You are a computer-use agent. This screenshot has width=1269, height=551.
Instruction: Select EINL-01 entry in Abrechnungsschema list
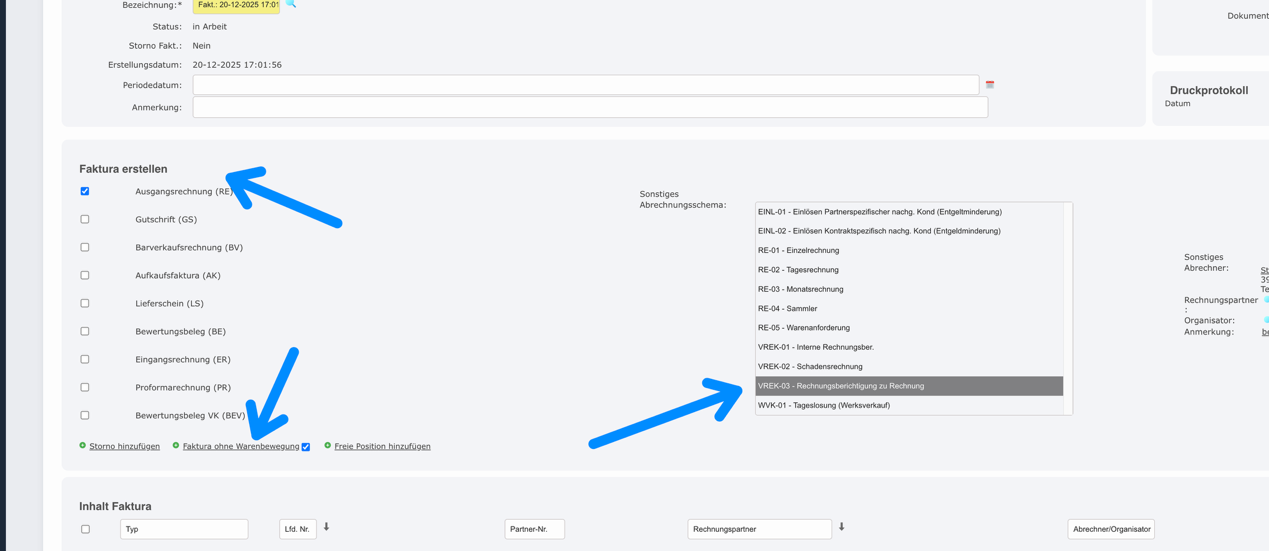pos(879,212)
